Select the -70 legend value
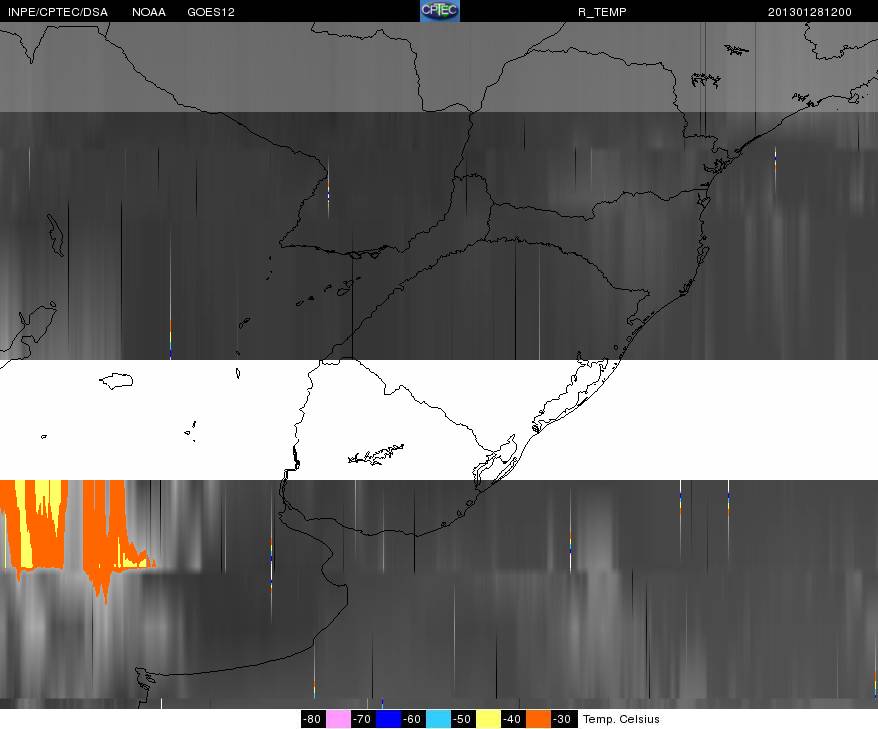The height and width of the screenshot is (729, 878). pos(362,719)
